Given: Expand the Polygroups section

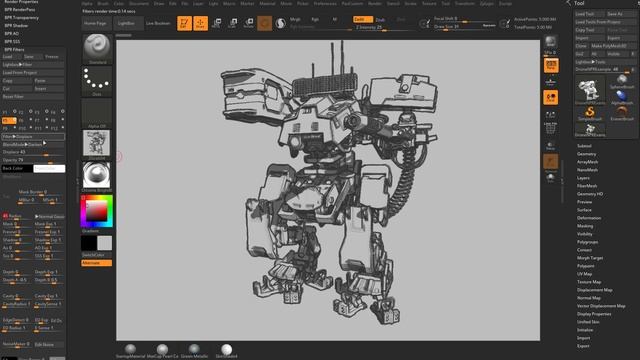Looking at the screenshot, I should (587, 242).
